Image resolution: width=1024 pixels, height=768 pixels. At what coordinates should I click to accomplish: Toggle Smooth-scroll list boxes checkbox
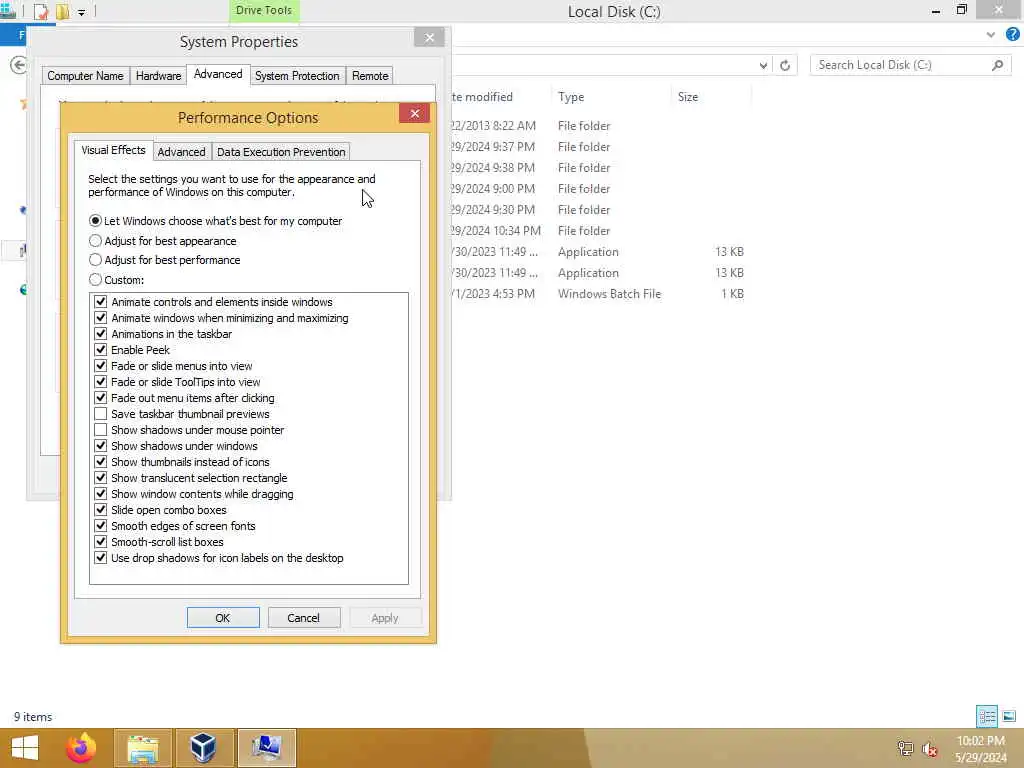point(101,542)
